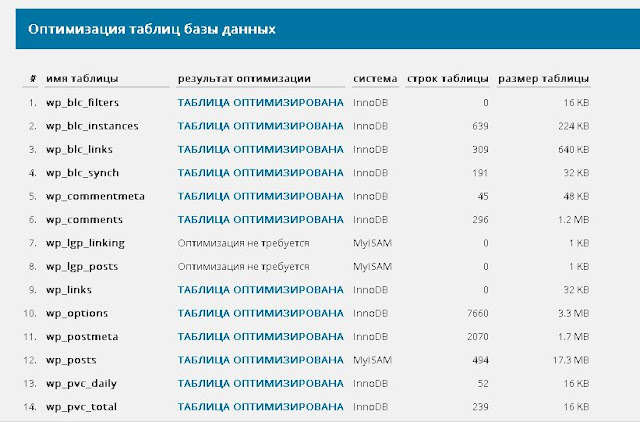Select table name wp_postmeta
This screenshot has width=640, height=422.
coord(82,337)
